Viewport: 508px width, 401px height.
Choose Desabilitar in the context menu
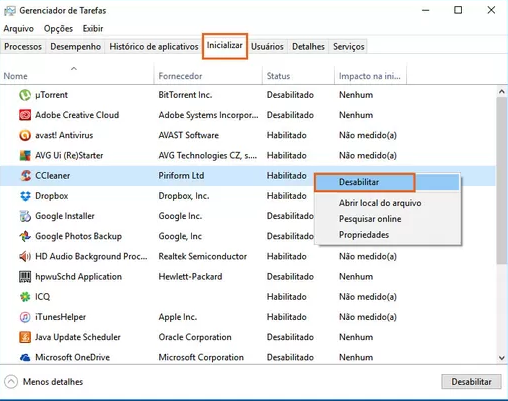click(387, 182)
